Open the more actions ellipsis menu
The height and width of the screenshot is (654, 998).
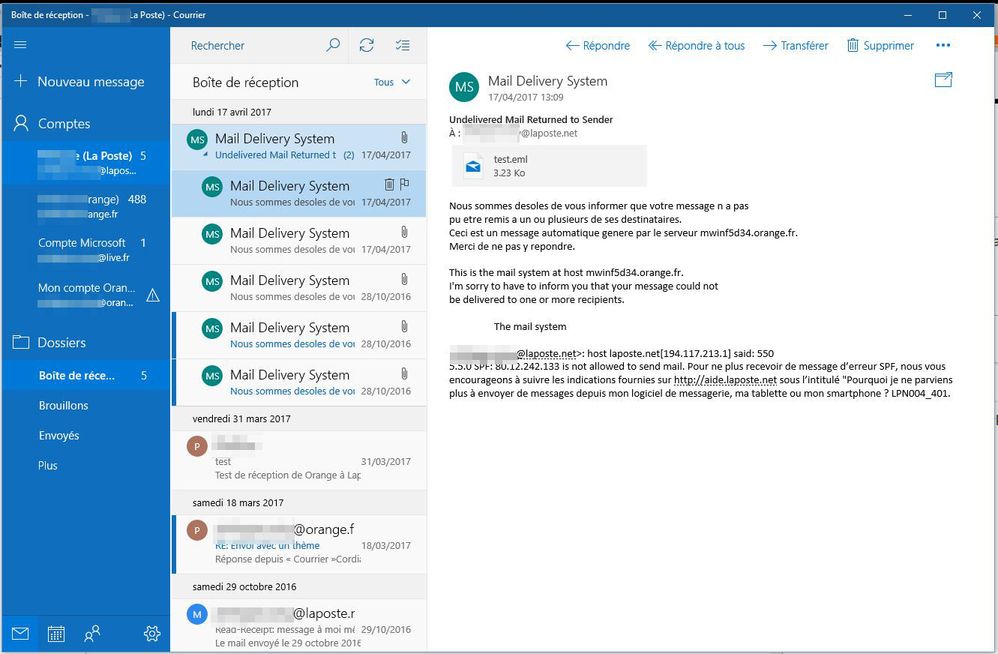943,45
